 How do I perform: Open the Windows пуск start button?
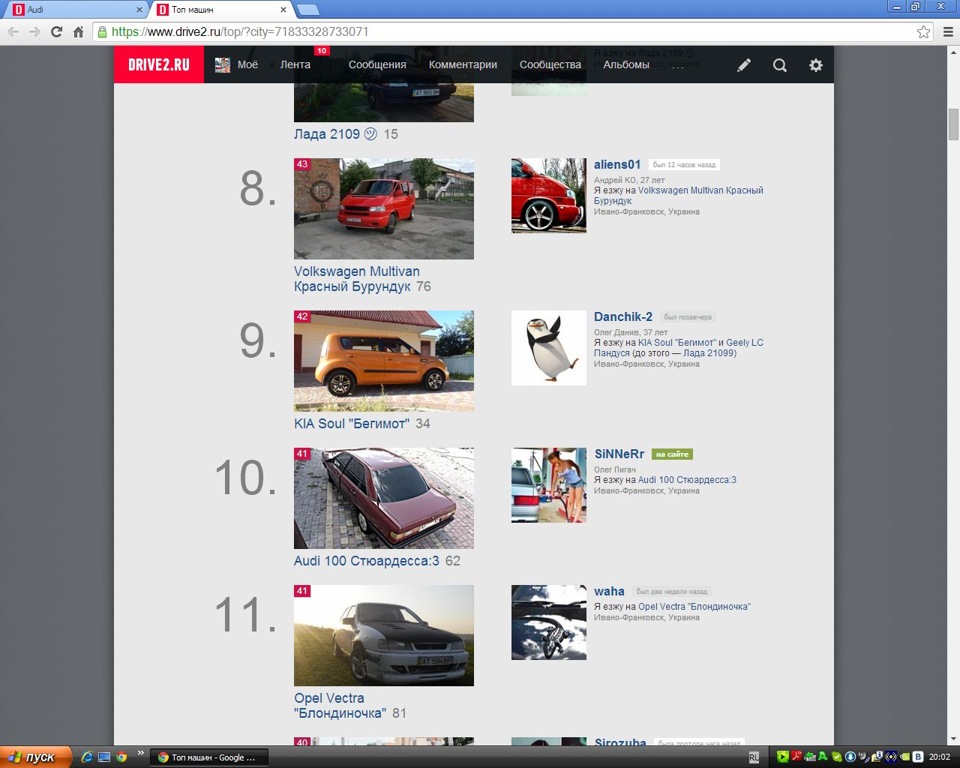36,758
